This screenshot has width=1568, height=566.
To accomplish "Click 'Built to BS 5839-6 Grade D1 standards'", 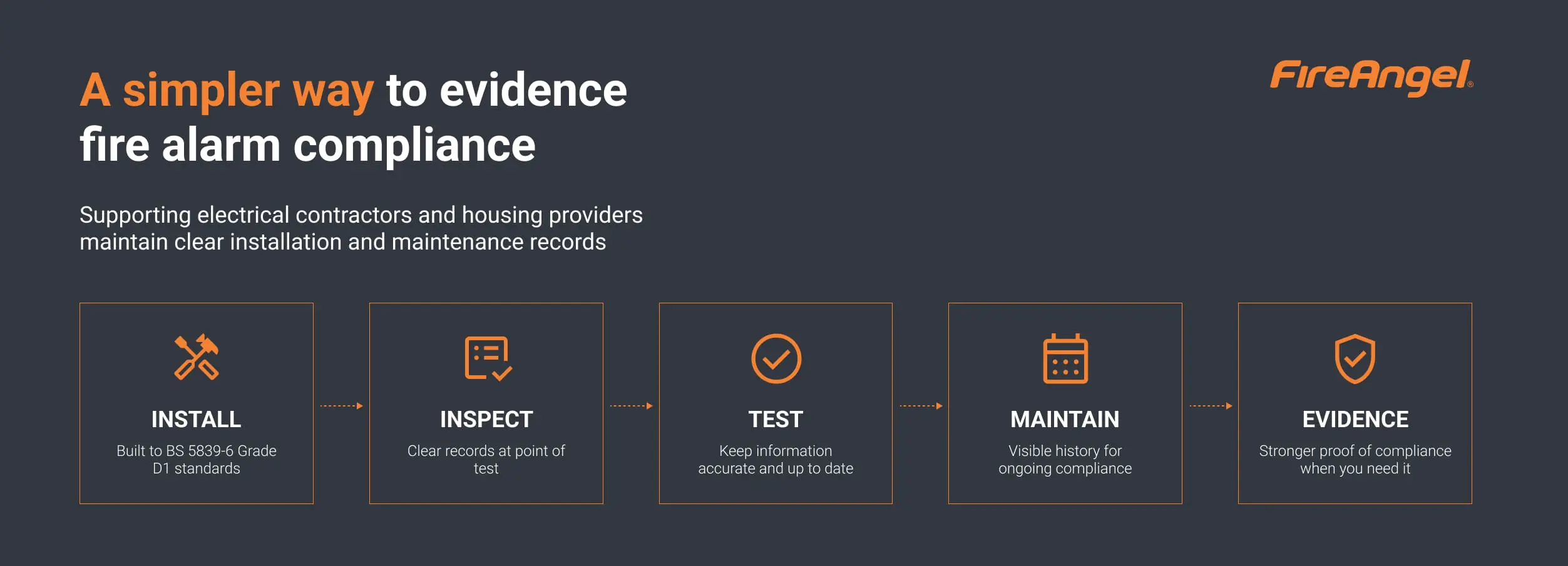I will click(x=197, y=460).
